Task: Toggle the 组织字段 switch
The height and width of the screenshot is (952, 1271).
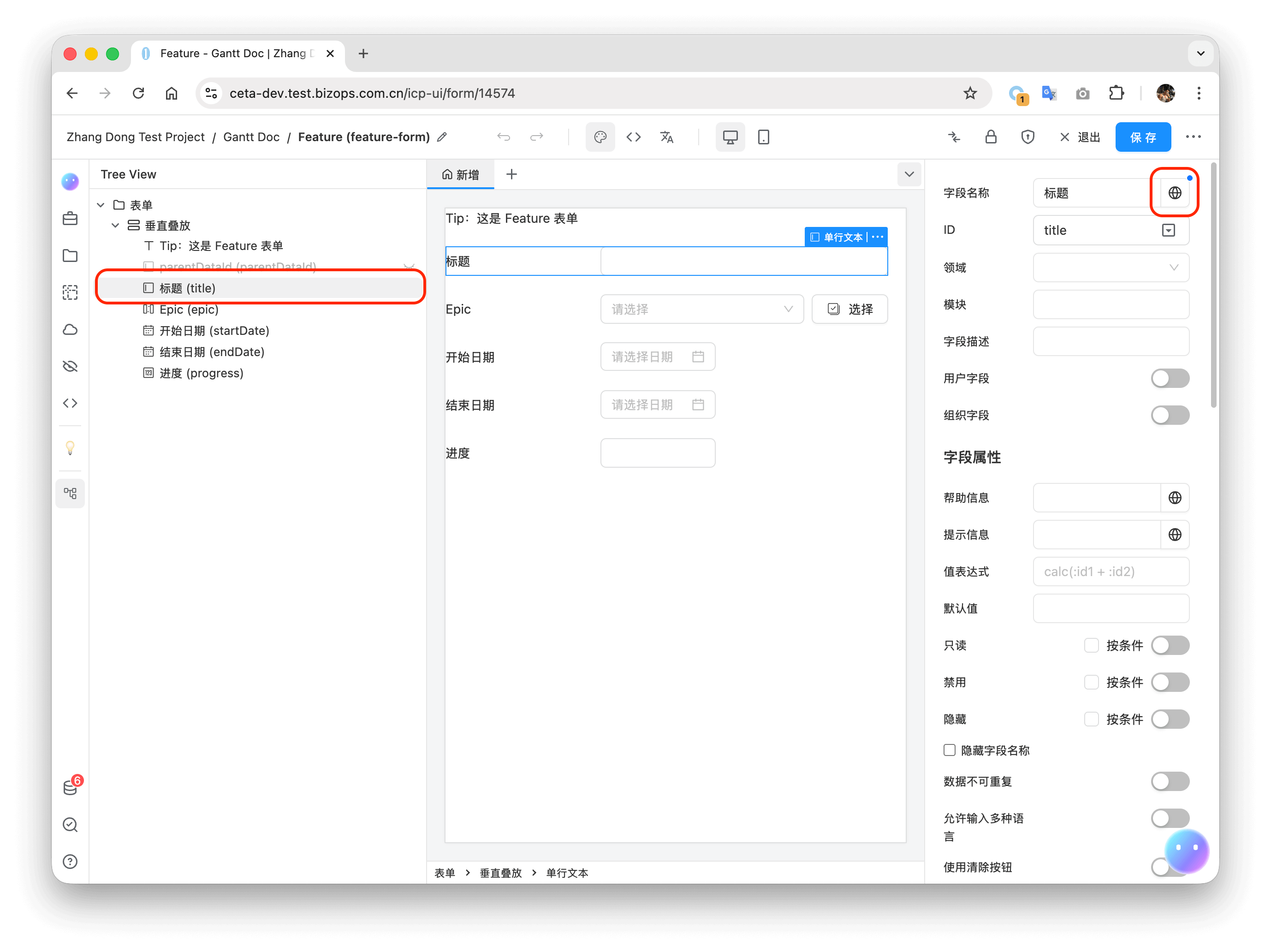Action: point(1170,415)
